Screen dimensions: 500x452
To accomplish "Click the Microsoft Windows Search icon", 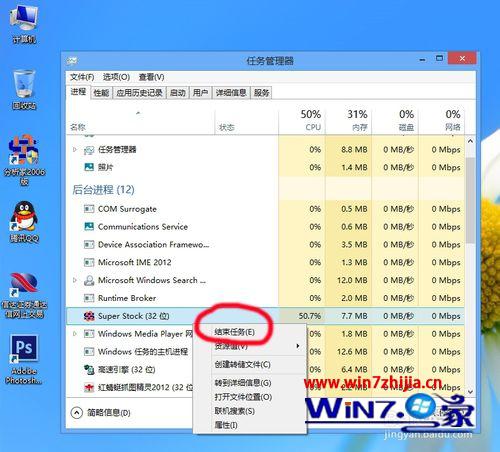I will point(89,280).
